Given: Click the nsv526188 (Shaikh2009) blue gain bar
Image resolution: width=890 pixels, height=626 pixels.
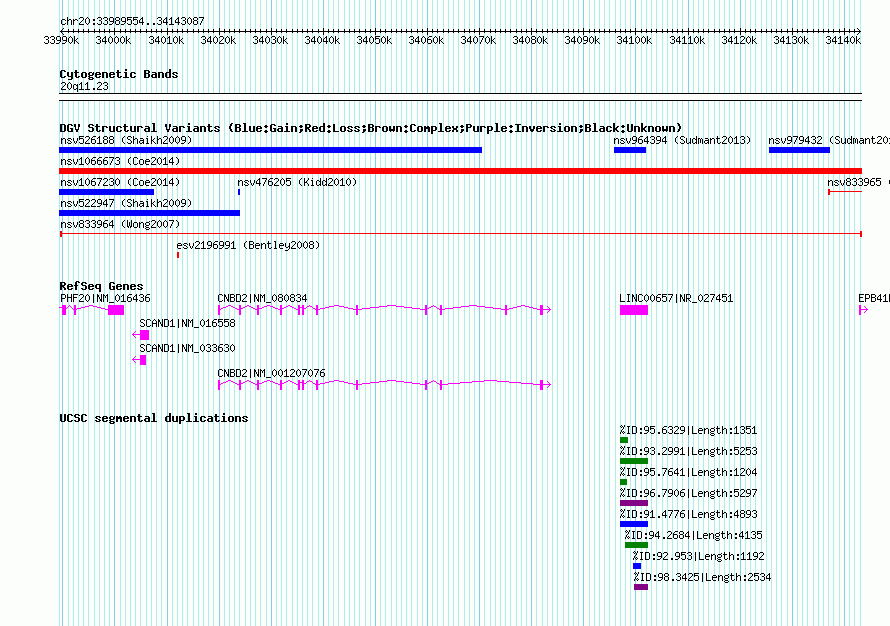Looking at the screenshot, I should (x=271, y=150).
